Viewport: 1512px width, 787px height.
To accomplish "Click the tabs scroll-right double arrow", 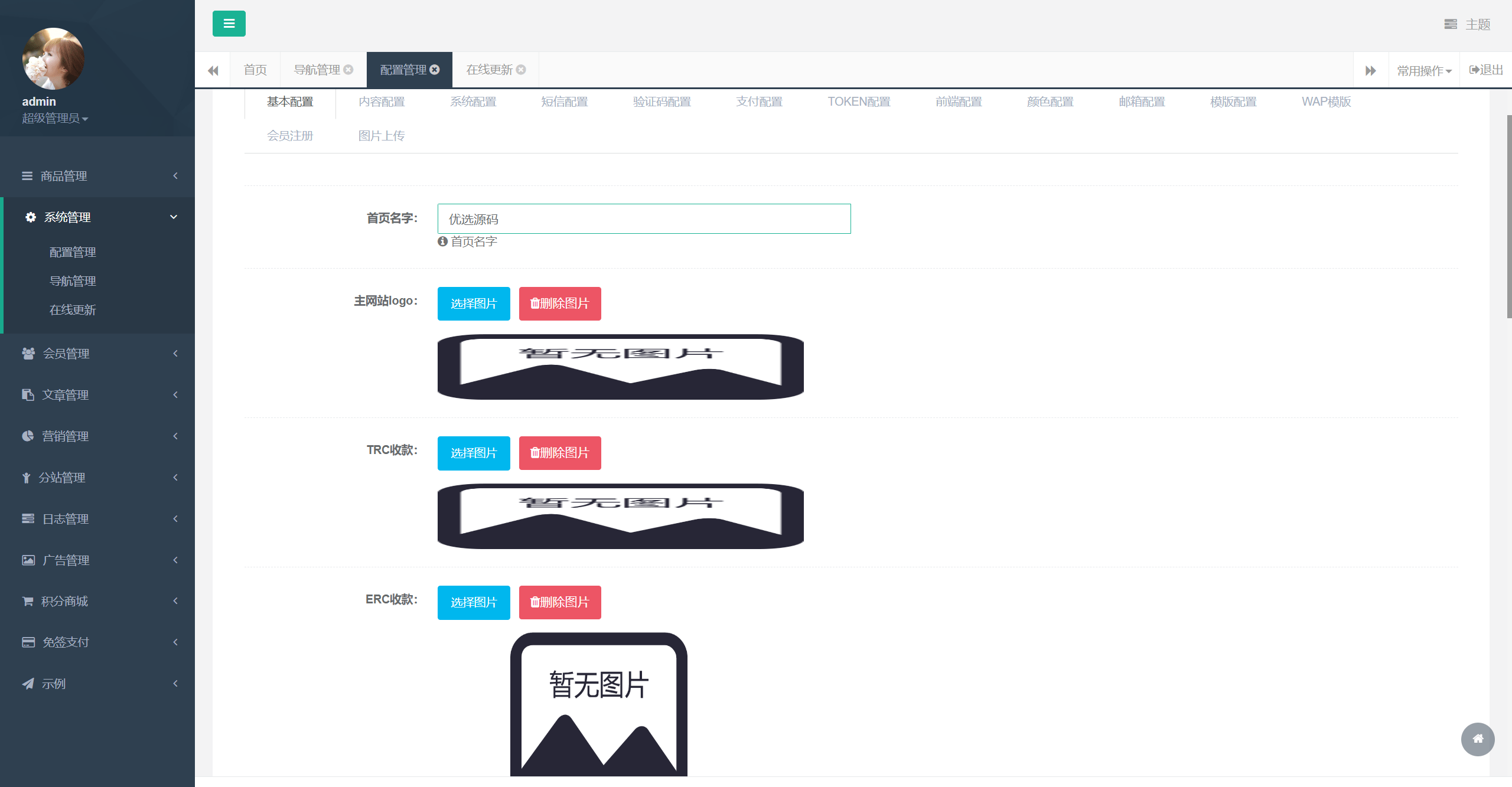I will point(1371,70).
